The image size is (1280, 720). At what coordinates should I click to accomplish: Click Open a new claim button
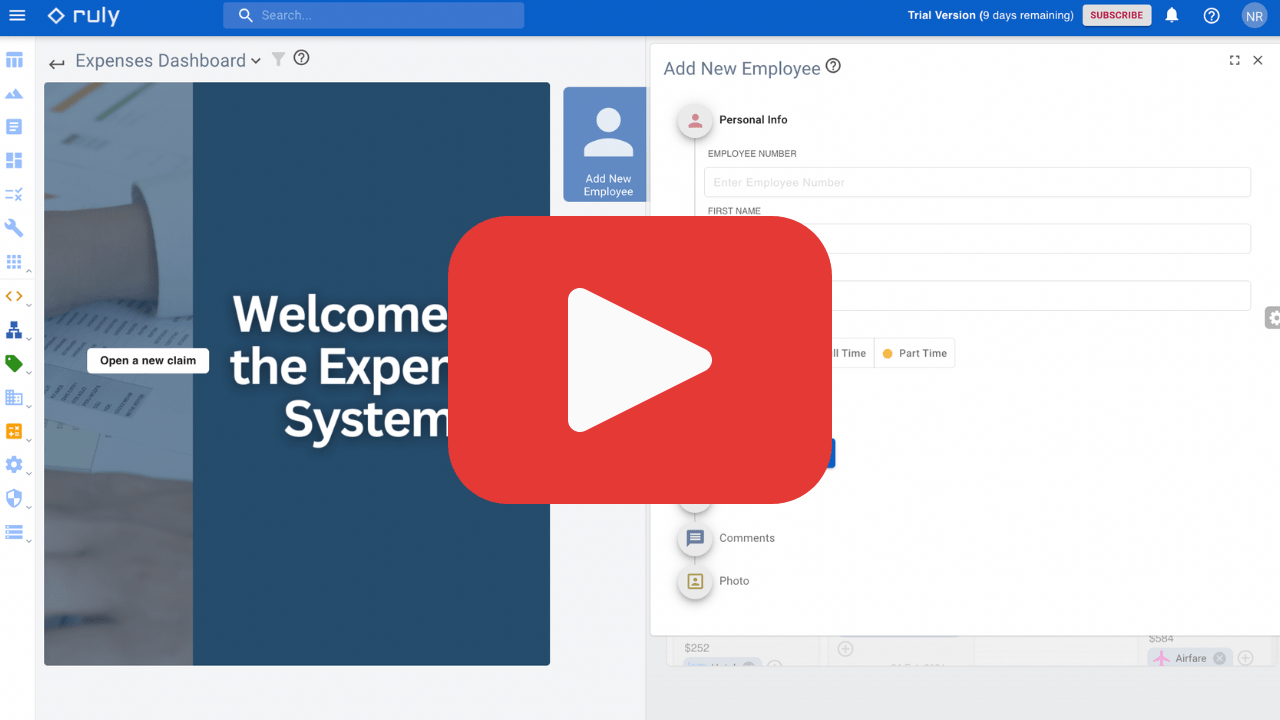pyautogui.click(x=148, y=361)
